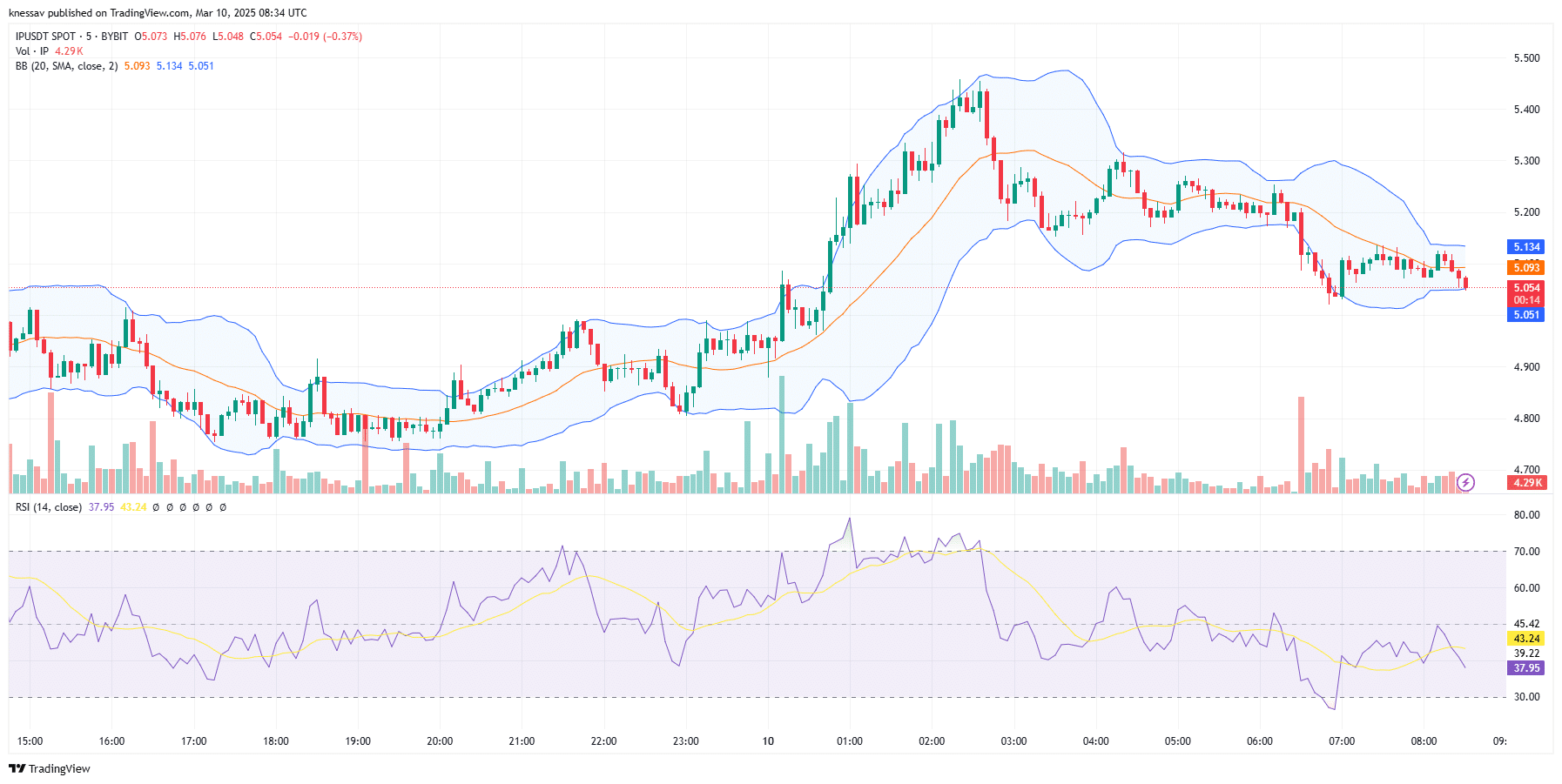Click the 20:00 time axis label
Viewport: 1562px width, 784px height.
(x=440, y=741)
